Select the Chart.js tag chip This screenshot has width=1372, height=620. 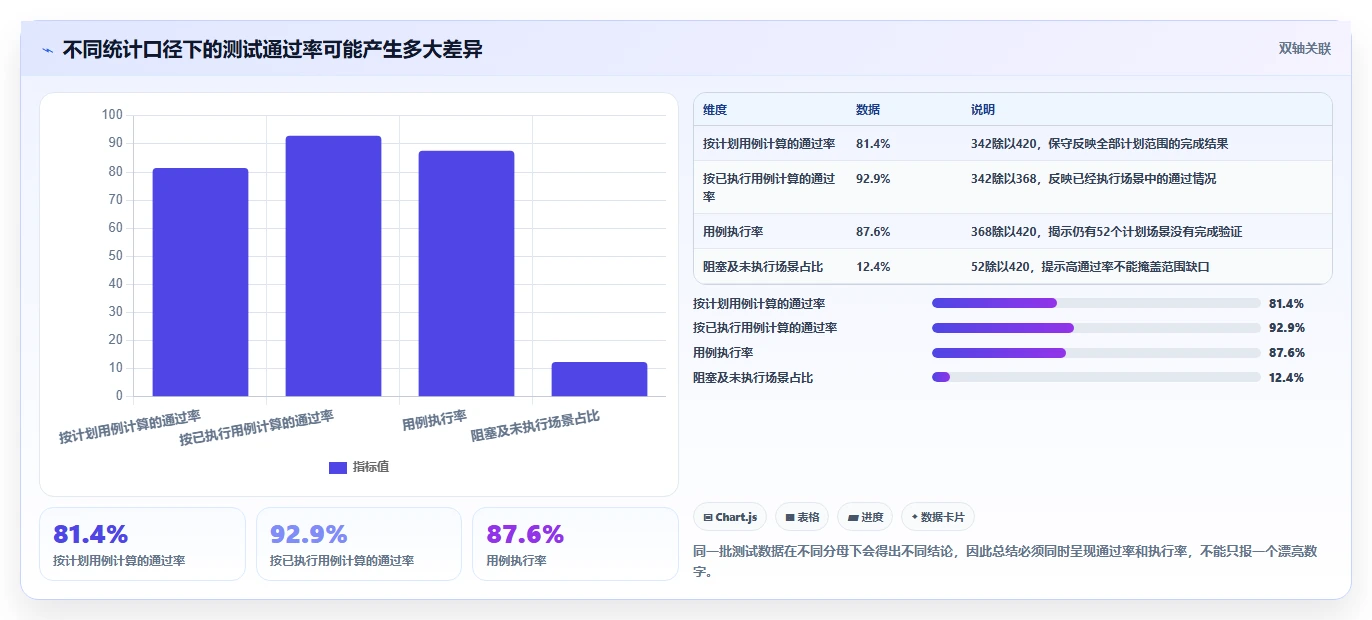point(730,517)
